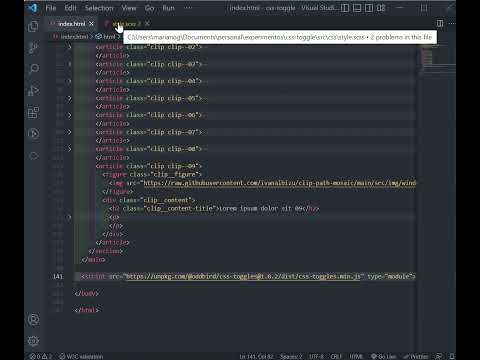The width and height of the screenshot is (480, 360).
Task: Click the closing </main> tag
Action: point(94,260)
